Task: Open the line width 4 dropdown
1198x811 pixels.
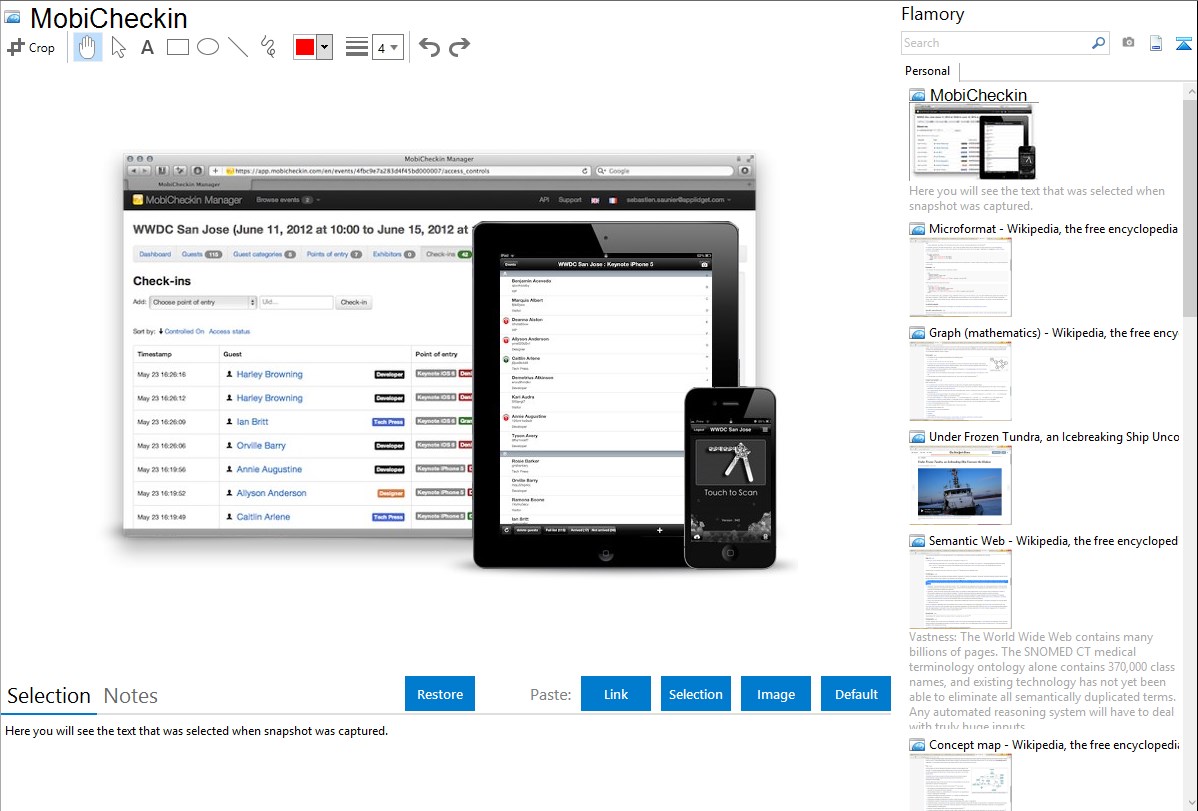Action: click(x=387, y=48)
